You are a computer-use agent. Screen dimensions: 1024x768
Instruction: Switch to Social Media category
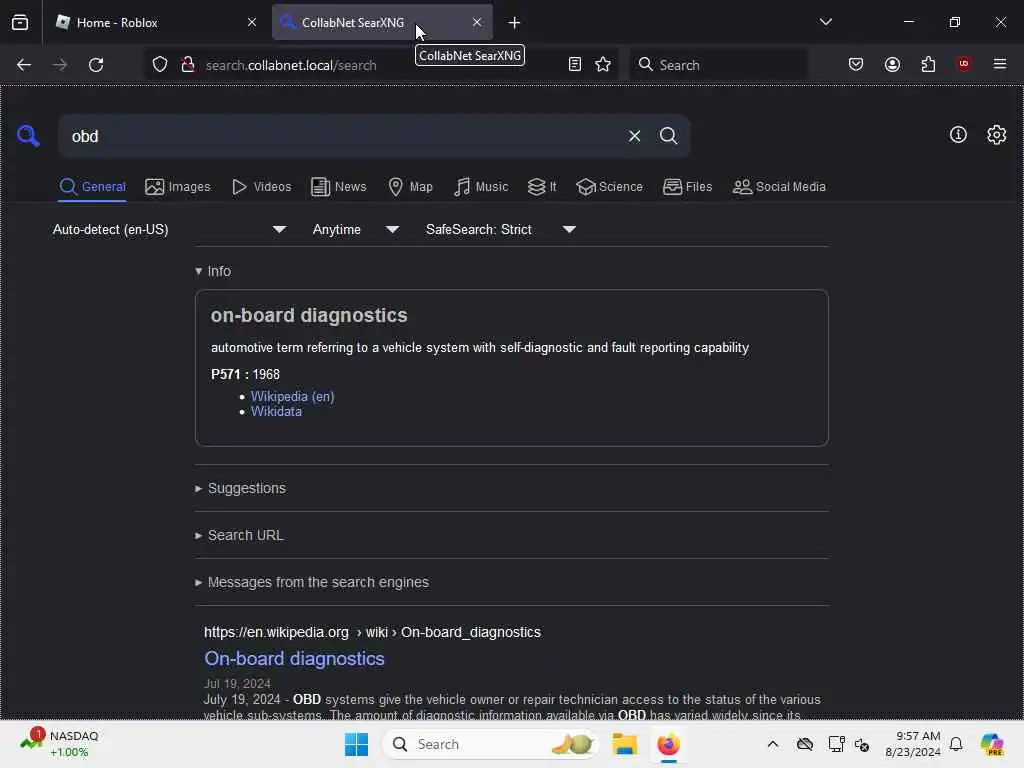point(779,187)
